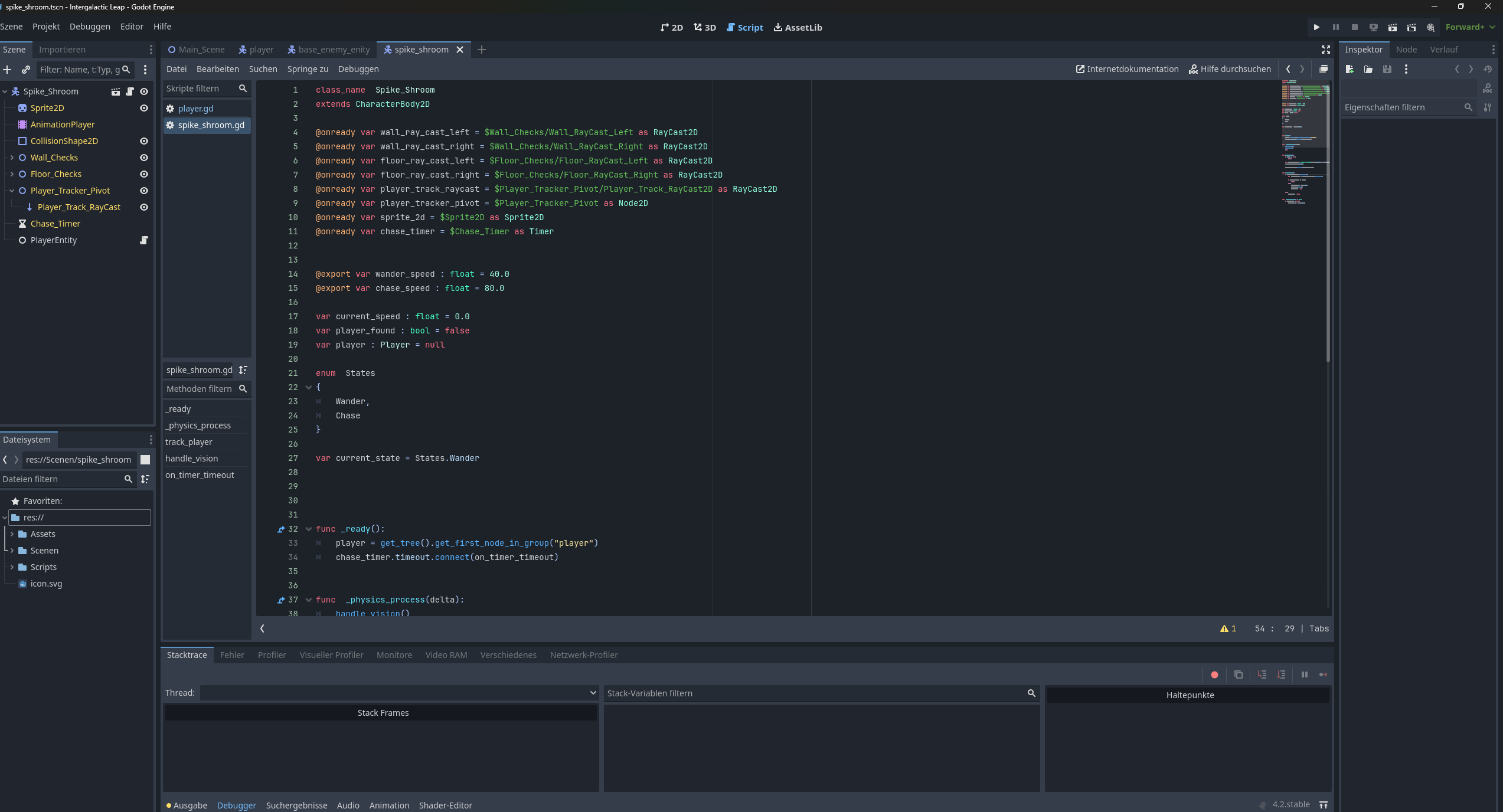The height and width of the screenshot is (812, 1503).
Task: Click the floating script editor window icon
Action: [x=1324, y=69]
